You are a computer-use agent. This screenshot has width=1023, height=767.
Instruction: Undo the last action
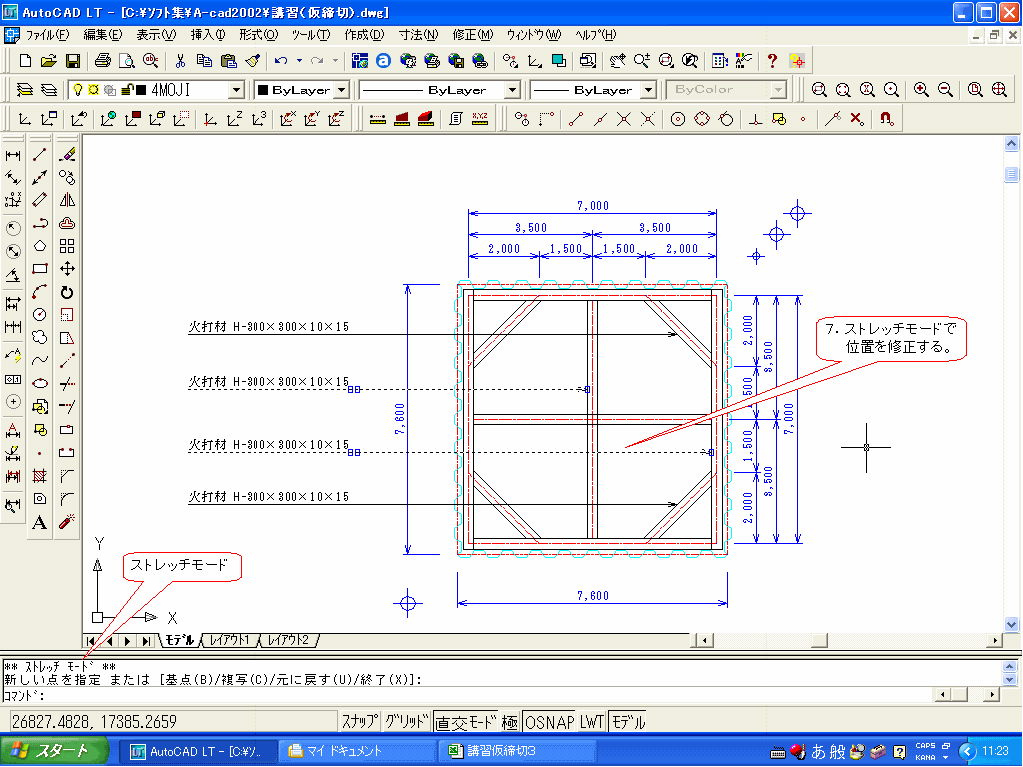point(281,61)
